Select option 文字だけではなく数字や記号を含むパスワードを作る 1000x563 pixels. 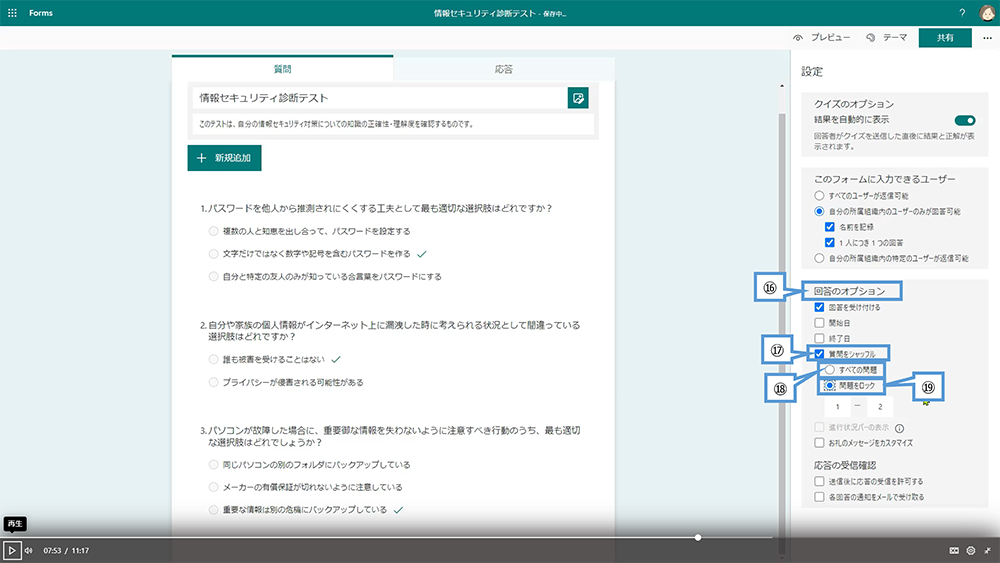[214, 254]
